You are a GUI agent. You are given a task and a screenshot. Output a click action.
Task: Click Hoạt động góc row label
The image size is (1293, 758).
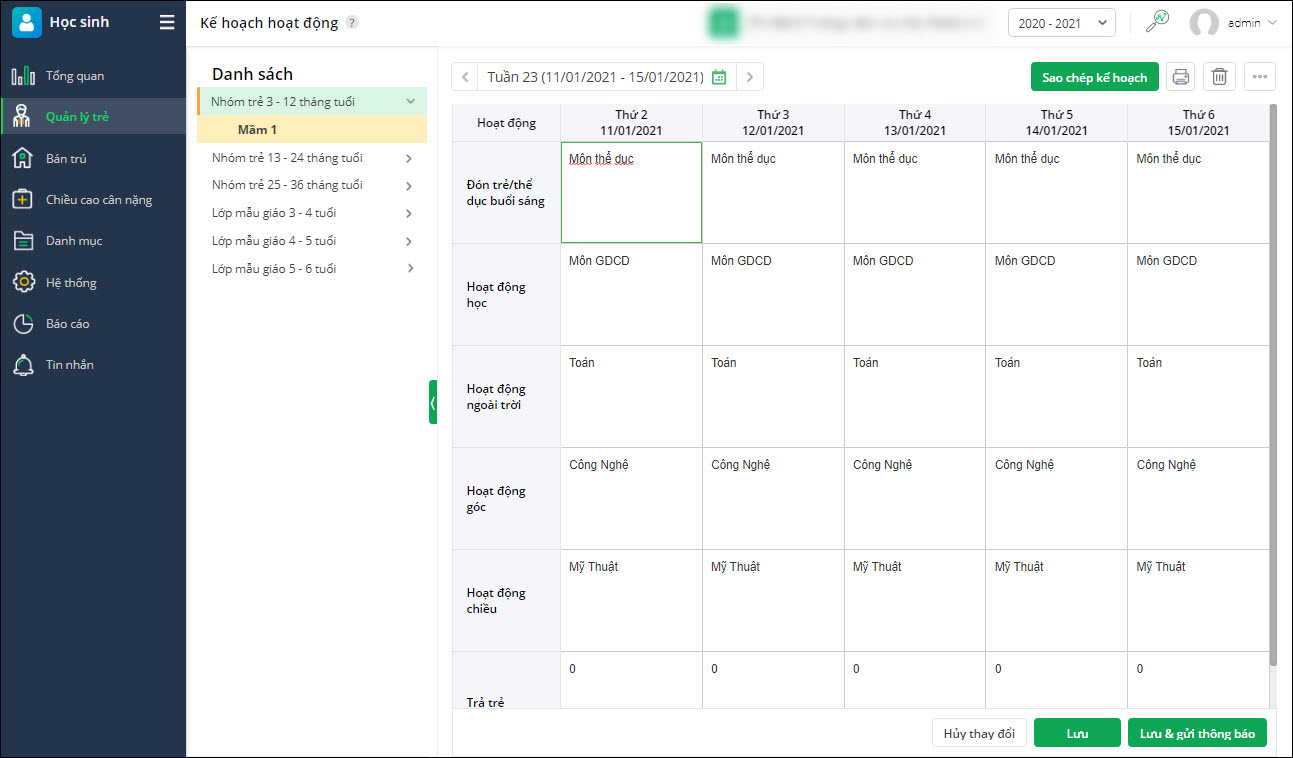[x=506, y=499]
